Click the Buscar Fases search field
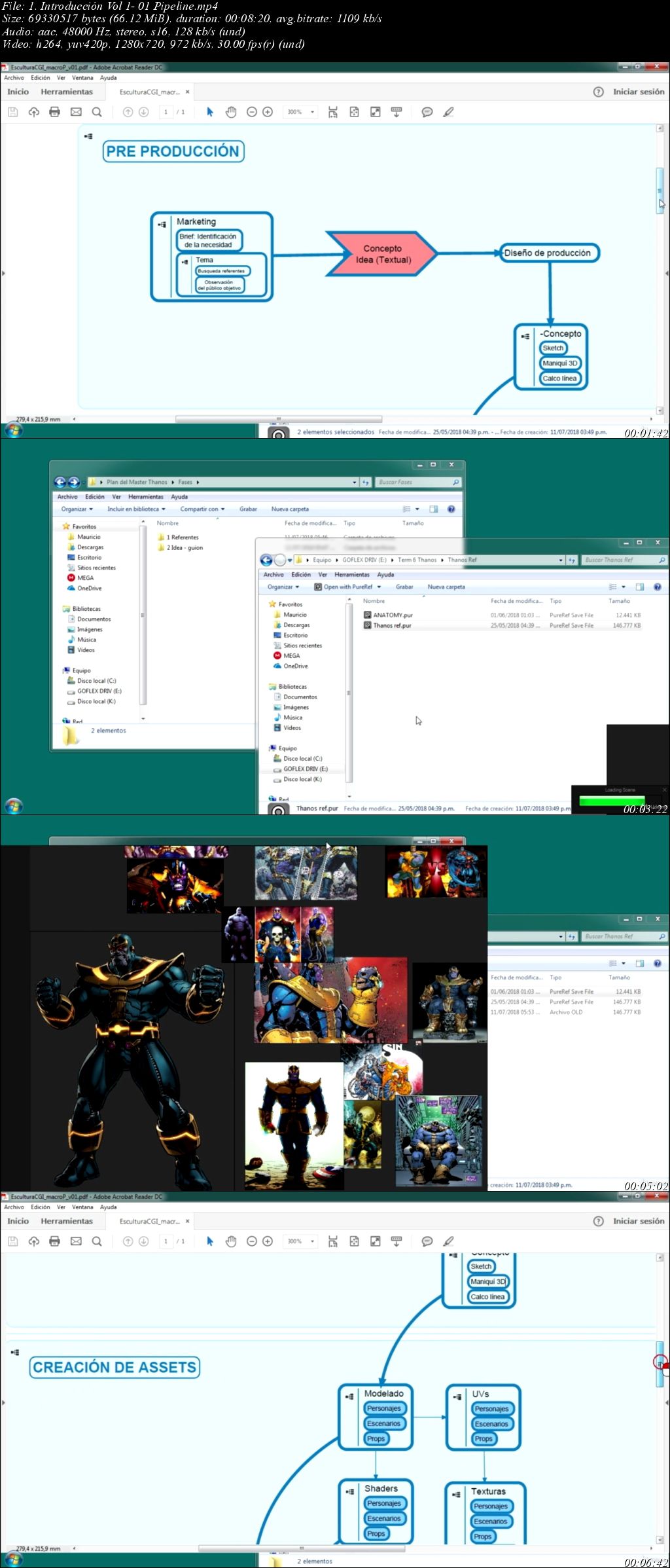 point(419,482)
